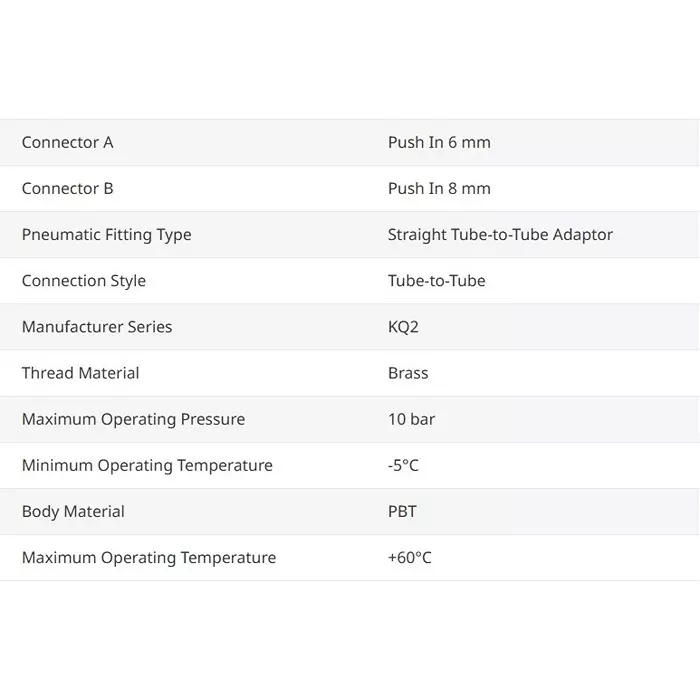Click the Pneumatic Fitting Type label
The height and width of the screenshot is (700, 700).
[x=106, y=234]
